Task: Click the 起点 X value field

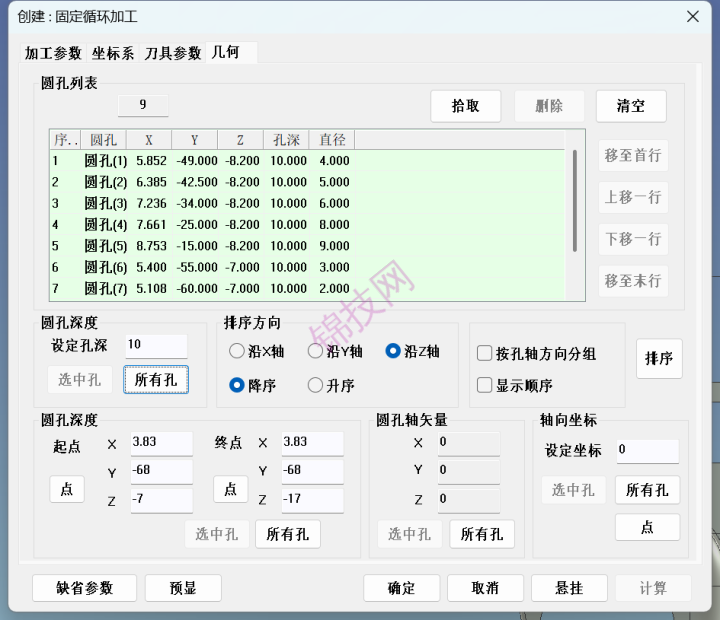Action: [x=162, y=443]
